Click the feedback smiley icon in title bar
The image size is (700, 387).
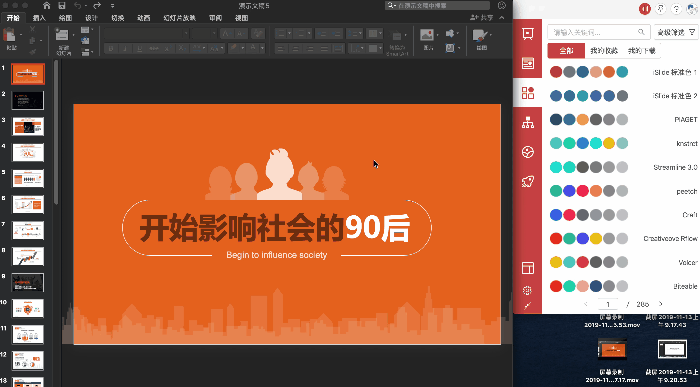pyautogui.click(x=502, y=6)
